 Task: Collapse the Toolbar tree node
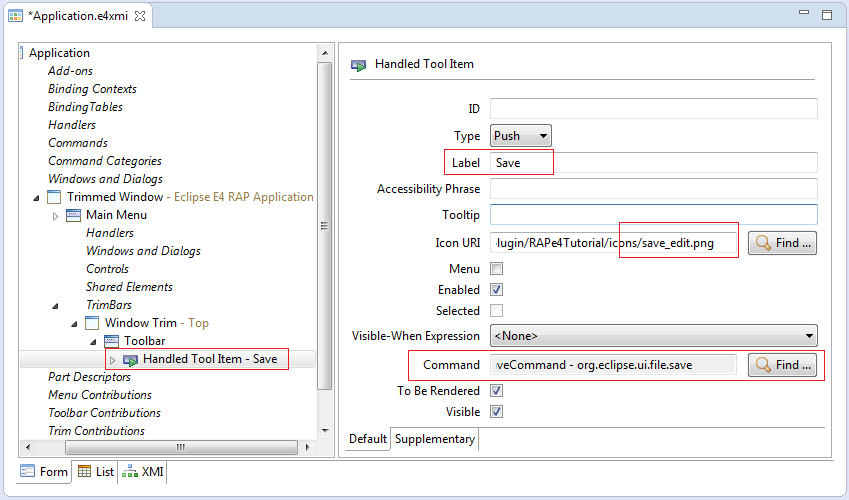coord(93,342)
